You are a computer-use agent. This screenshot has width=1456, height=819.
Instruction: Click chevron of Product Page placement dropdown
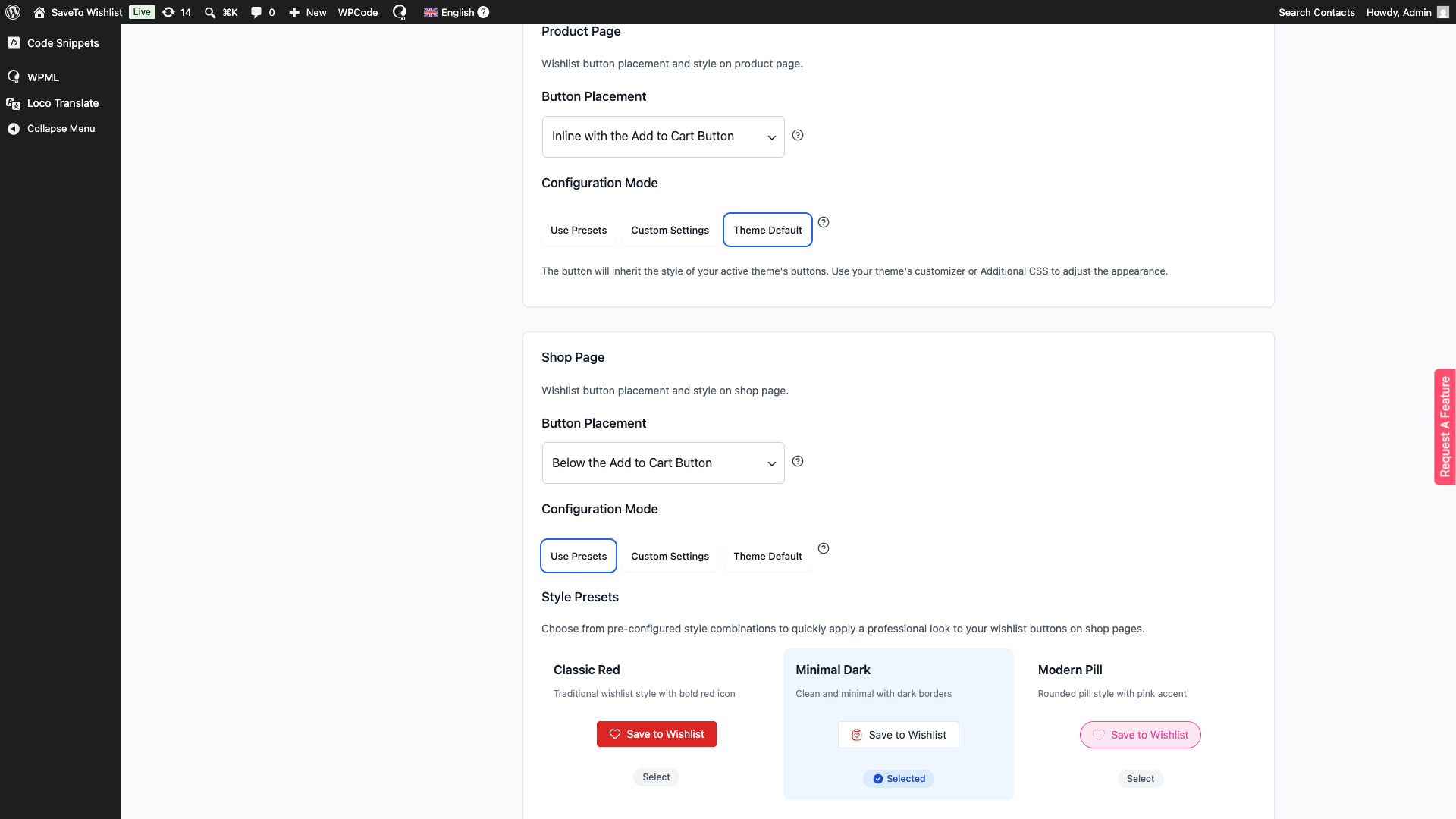(771, 137)
